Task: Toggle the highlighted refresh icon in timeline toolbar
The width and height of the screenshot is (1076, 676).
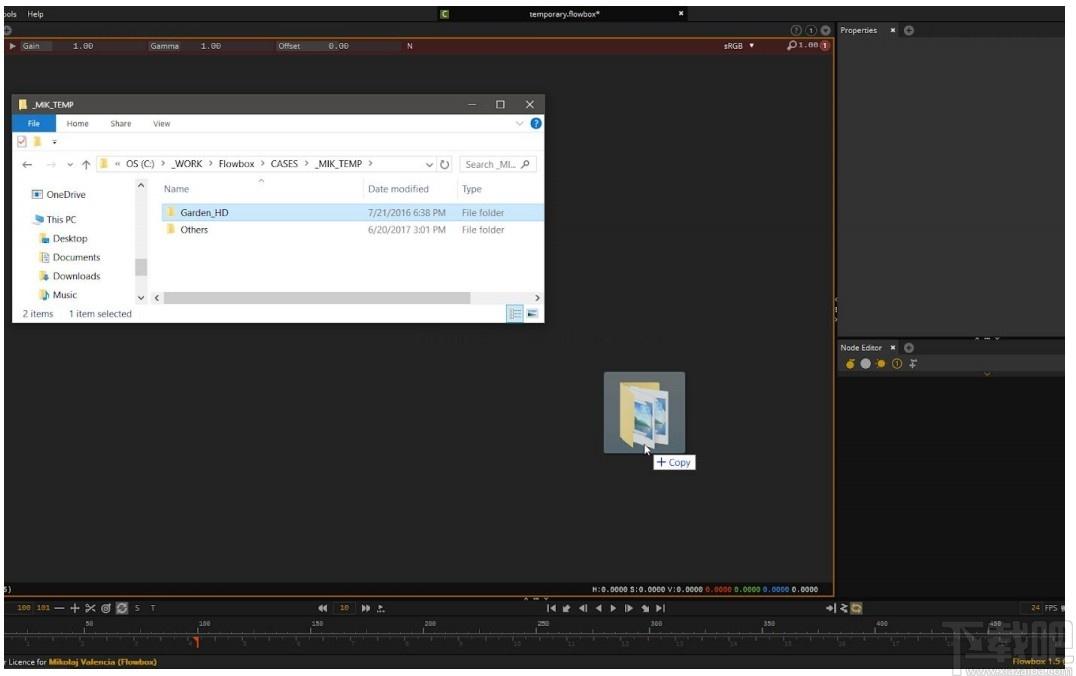Action: click(x=121, y=608)
